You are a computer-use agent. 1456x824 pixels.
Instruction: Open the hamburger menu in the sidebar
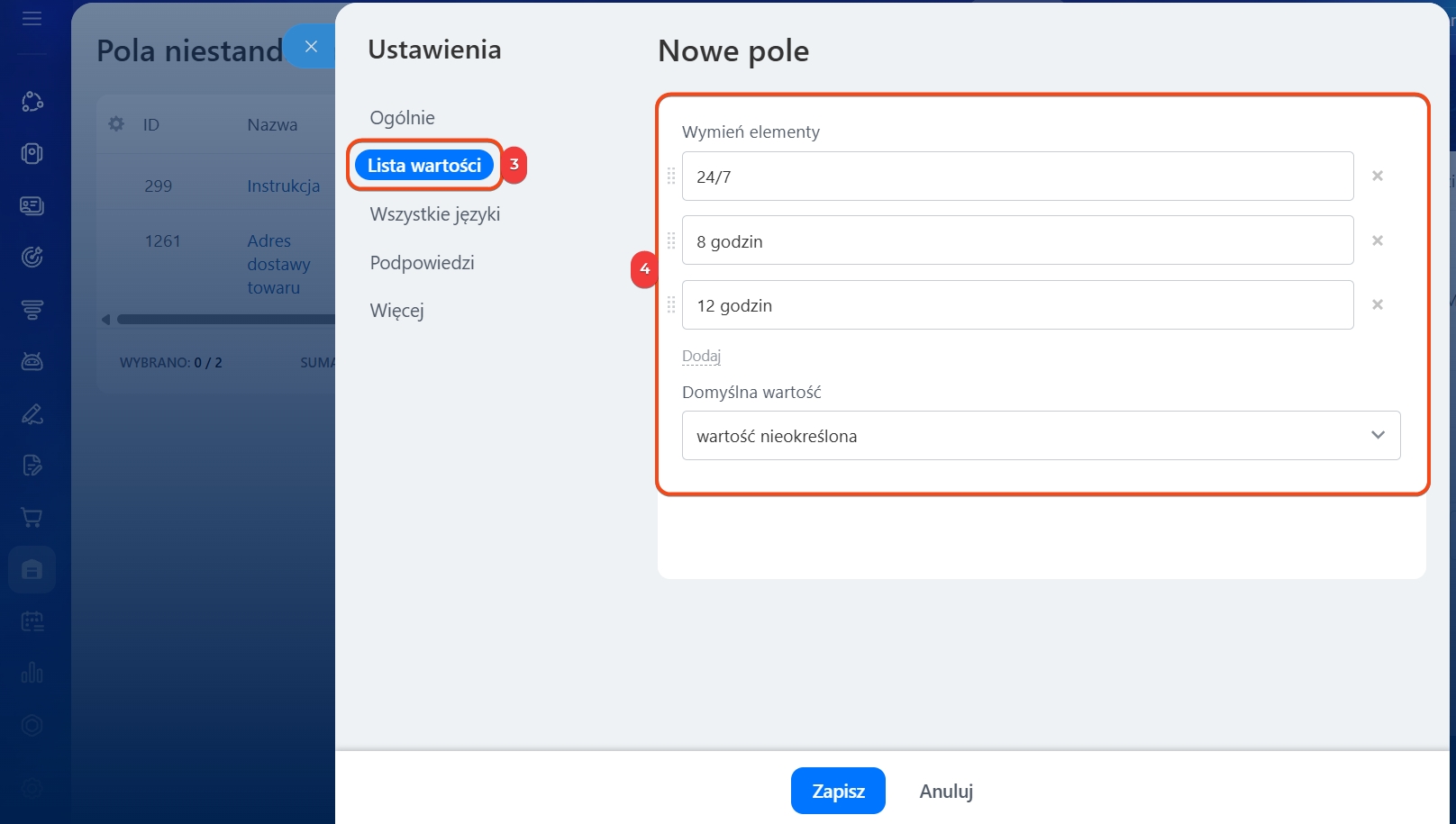pos(32,19)
